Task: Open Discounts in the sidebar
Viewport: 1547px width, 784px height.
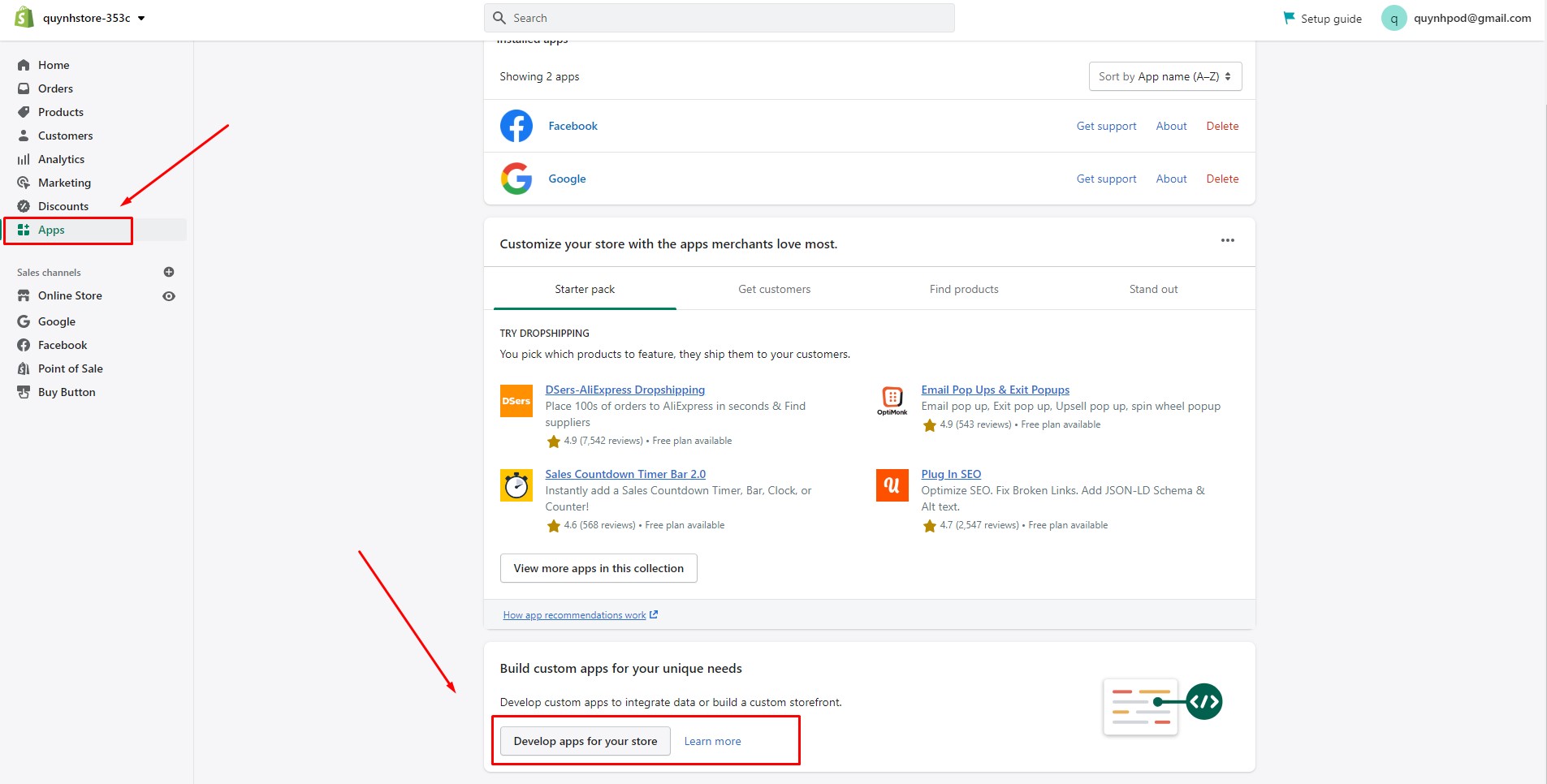Action: [63, 206]
